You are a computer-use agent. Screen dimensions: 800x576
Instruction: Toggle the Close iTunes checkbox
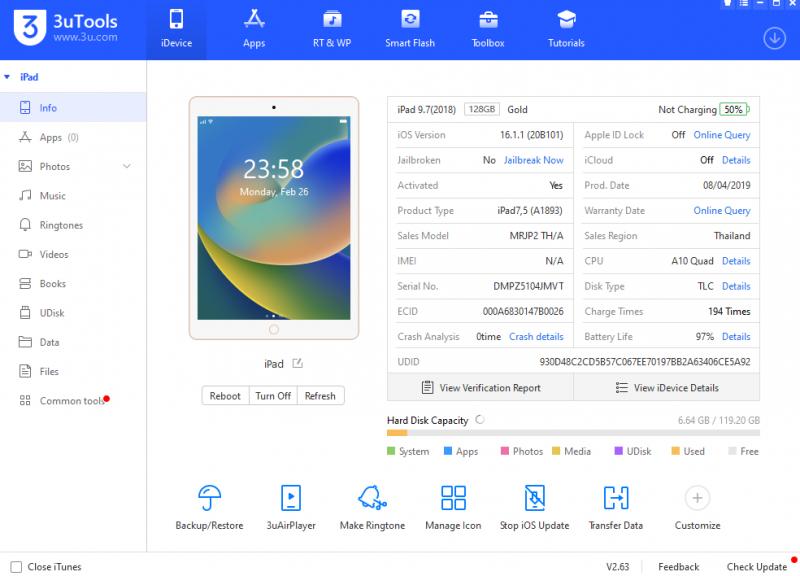point(16,567)
